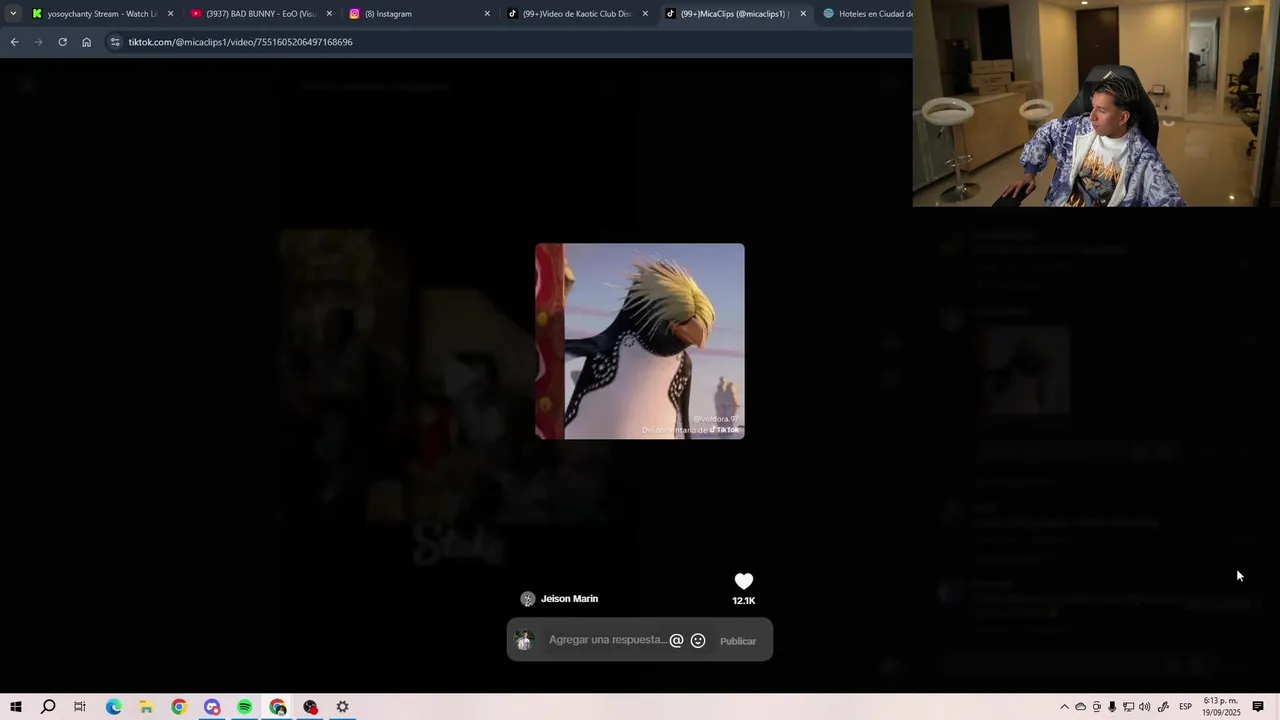Viewport: 1280px width, 720px height.
Task: Switch to the Hoteles en Ciudad tab
Action: 866,14
